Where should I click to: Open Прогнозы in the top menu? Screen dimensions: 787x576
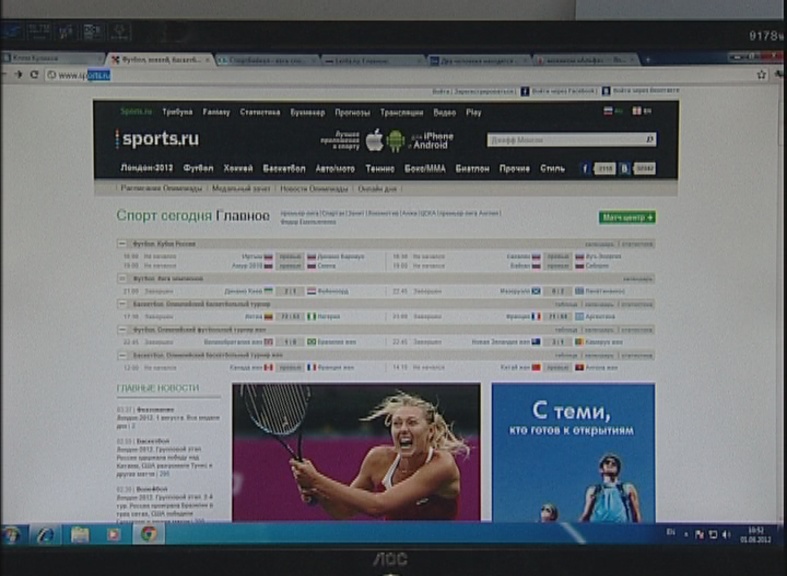352,113
